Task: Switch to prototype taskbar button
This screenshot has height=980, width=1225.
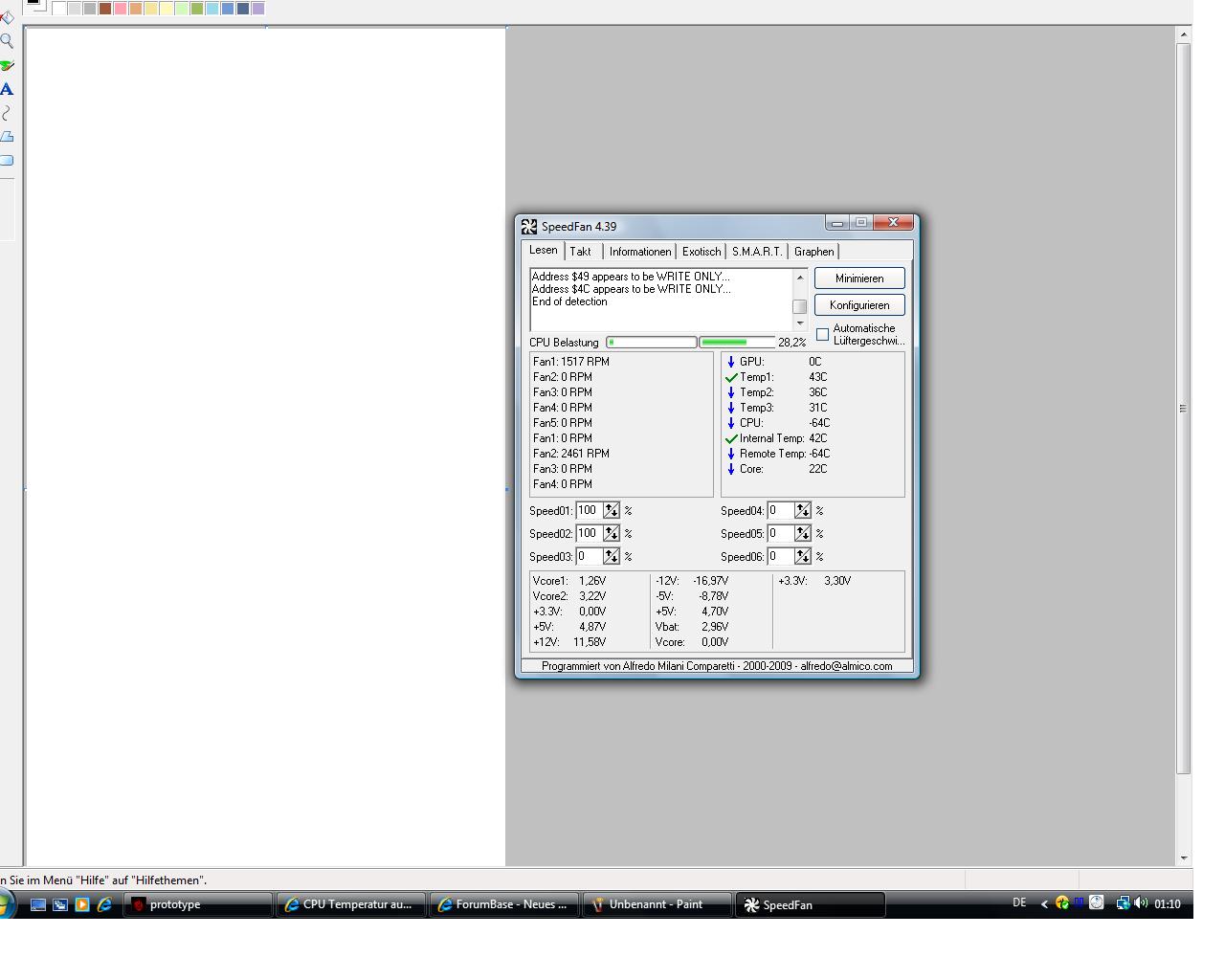Action: 198,904
